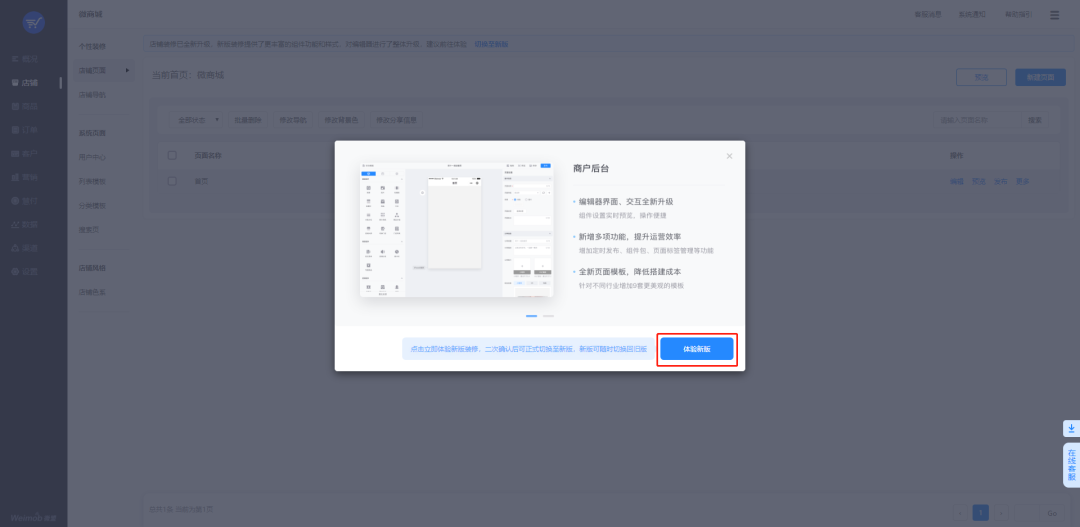Open the 订单 orders sidebar icon
The height and width of the screenshot is (527, 1080).
click(15, 130)
